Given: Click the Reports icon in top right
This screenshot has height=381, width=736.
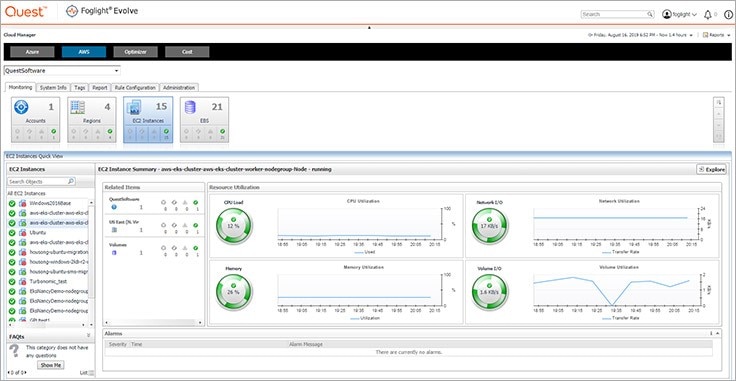Looking at the screenshot, I should 705,35.
